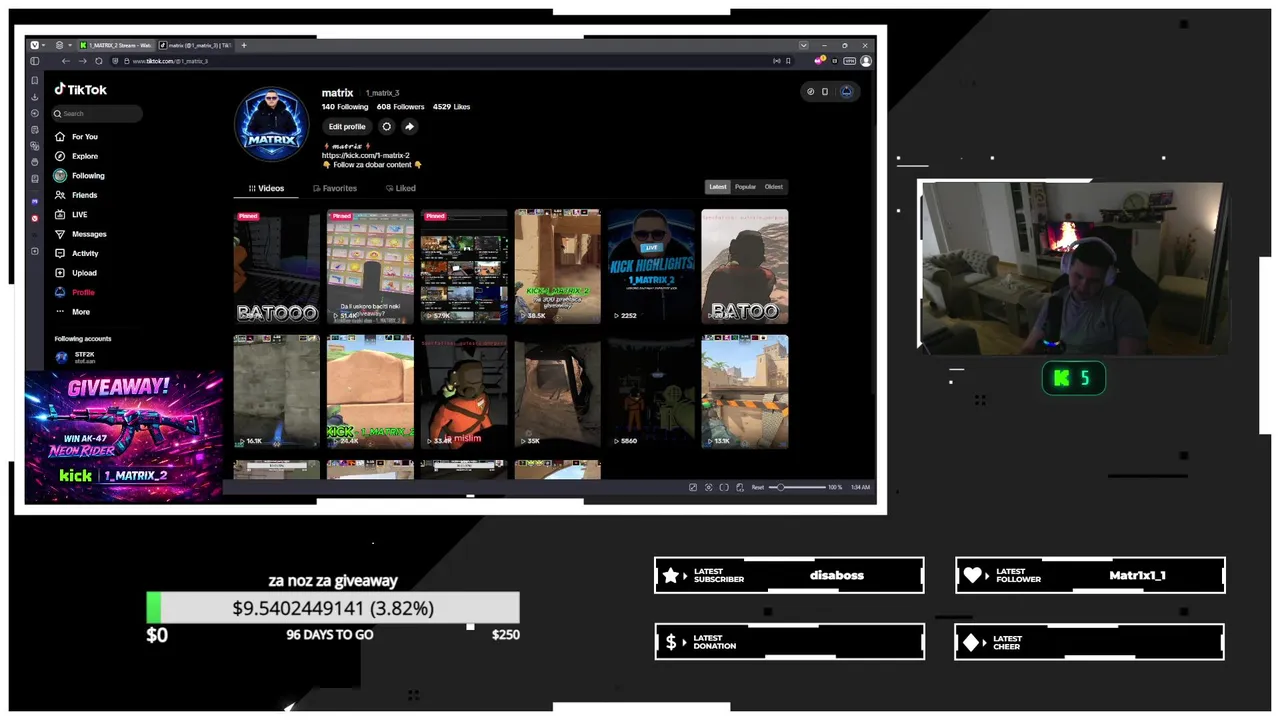Switch to the Favorites tab
This screenshot has height=720, width=1280.
pyautogui.click(x=335, y=188)
